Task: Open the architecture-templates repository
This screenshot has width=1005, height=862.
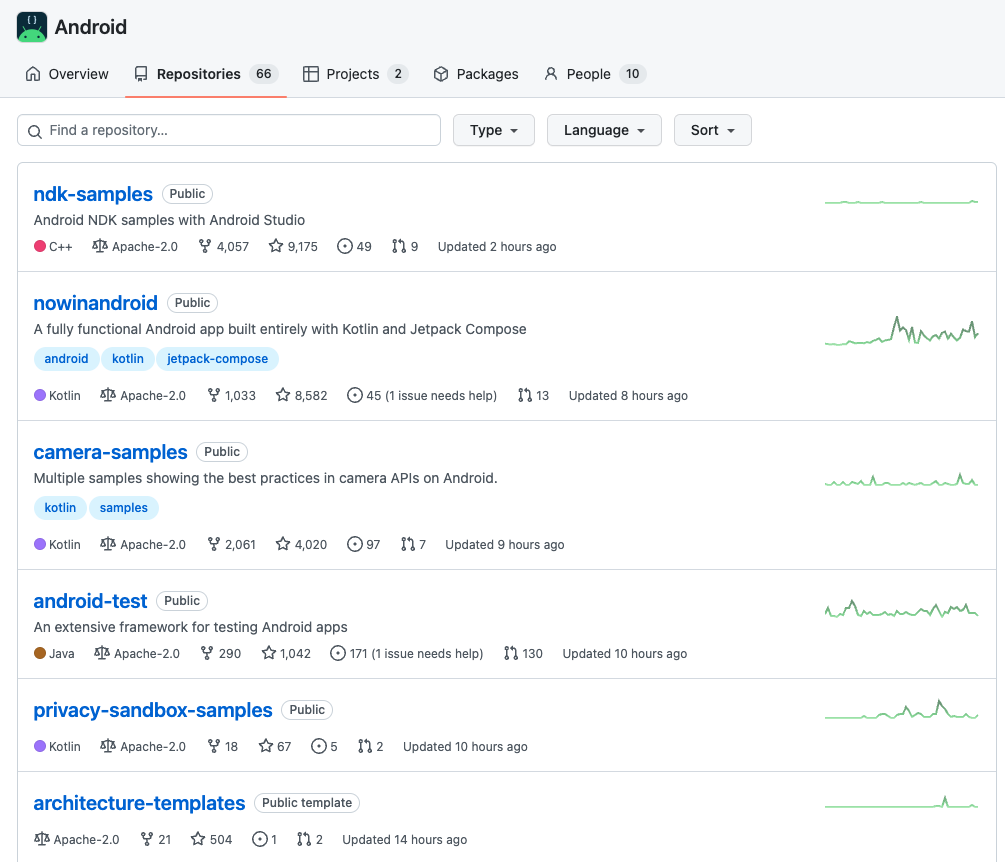Action: pyautogui.click(x=139, y=802)
